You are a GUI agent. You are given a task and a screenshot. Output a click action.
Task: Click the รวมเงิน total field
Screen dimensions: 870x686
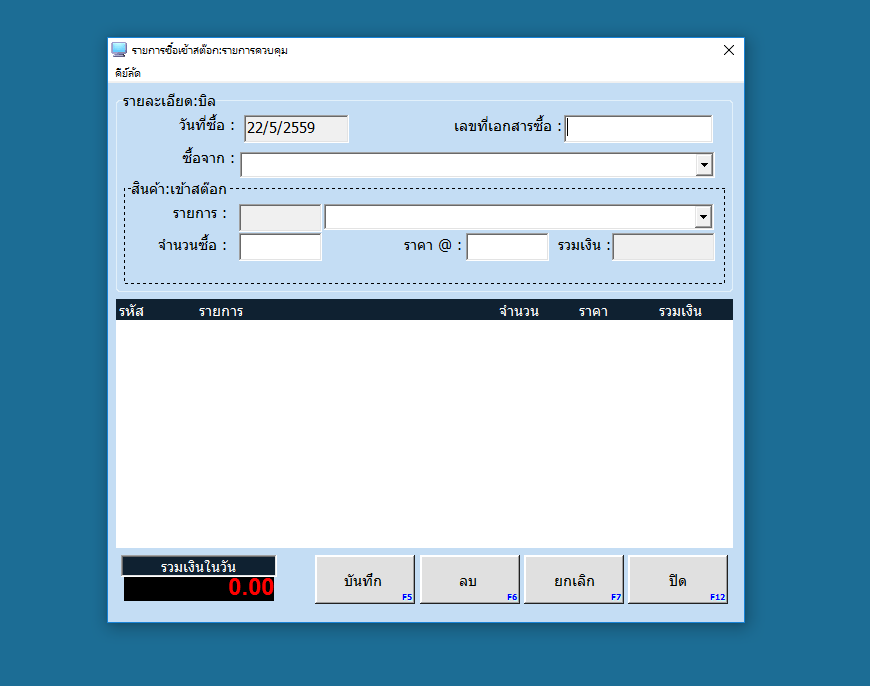coord(663,247)
